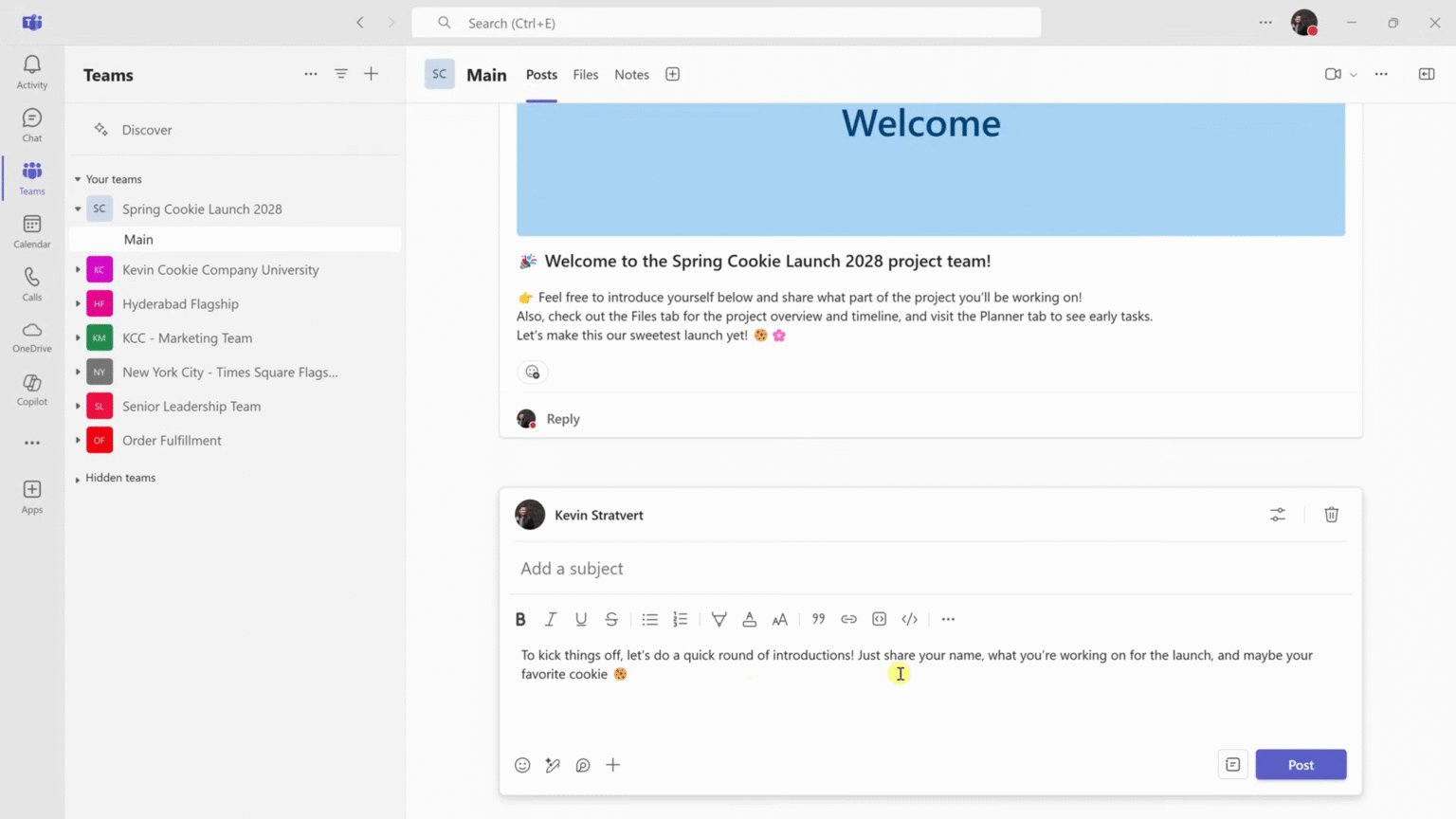Click the Search box
This screenshot has height=819, width=1456.
(726, 23)
